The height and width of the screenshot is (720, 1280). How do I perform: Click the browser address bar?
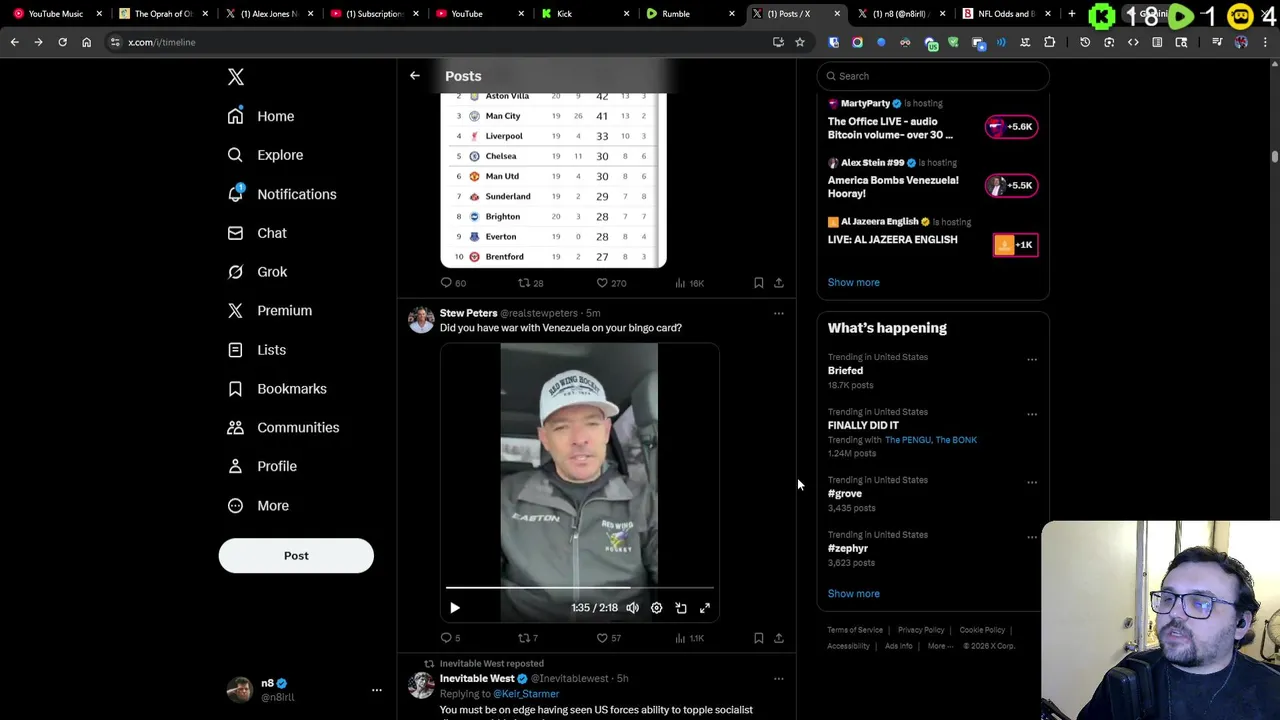[x=440, y=42]
